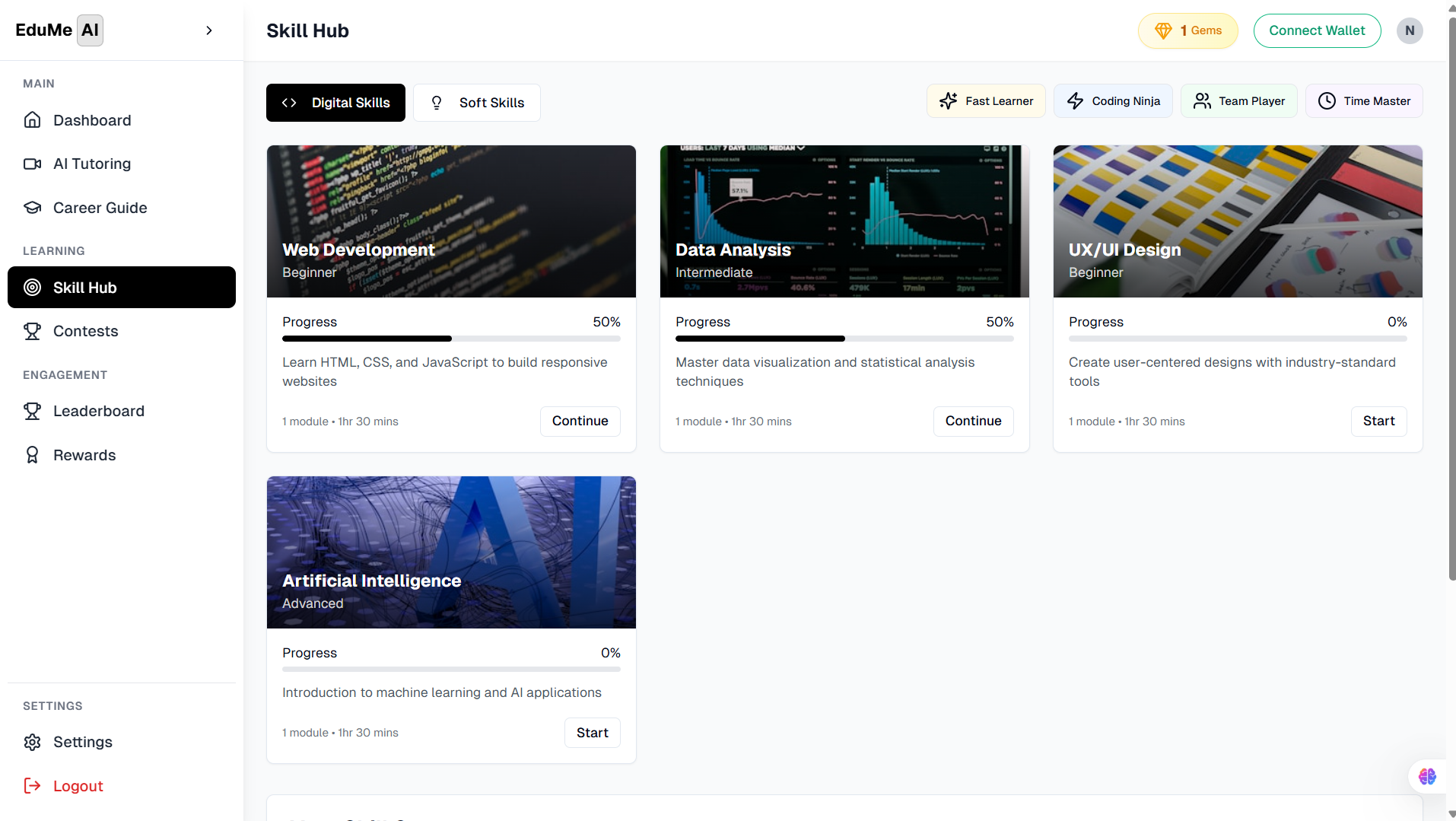Continue the Data Analysis course
The image size is (1456, 821).
(x=973, y=421)
